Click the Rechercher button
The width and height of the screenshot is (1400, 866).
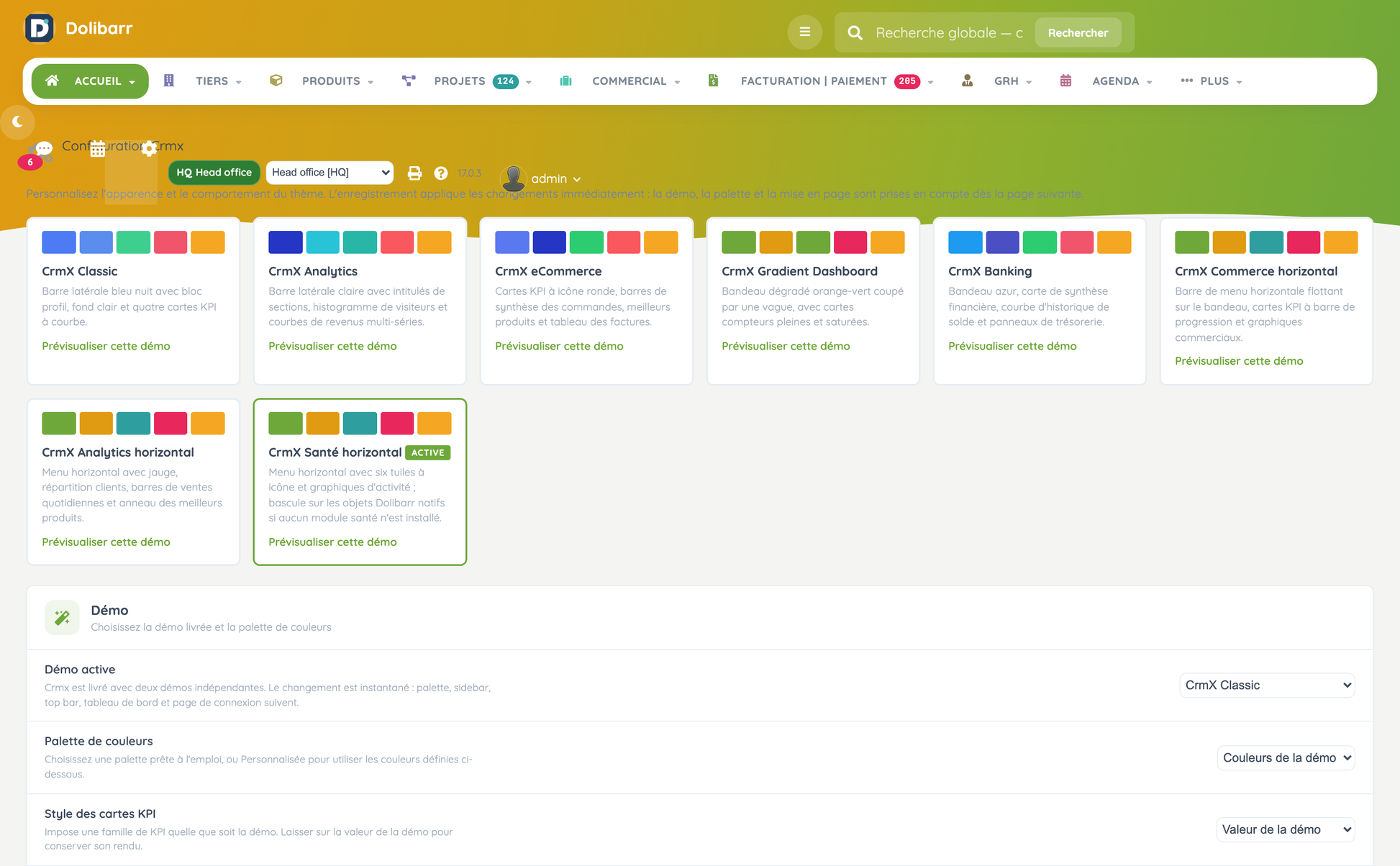coord(1078,33)
